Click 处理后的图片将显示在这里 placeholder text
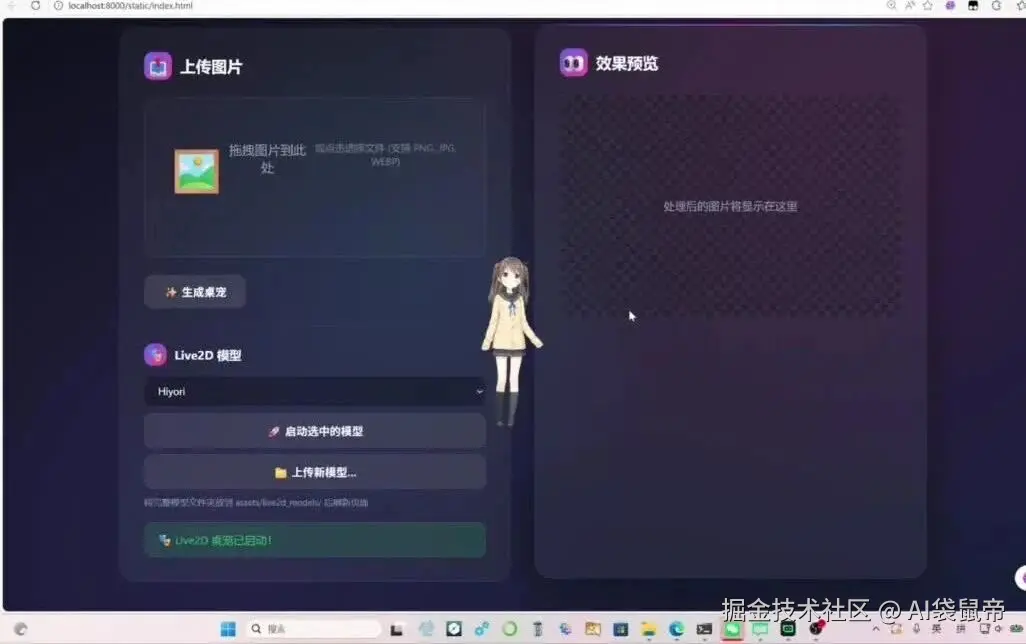 [730, 207]
